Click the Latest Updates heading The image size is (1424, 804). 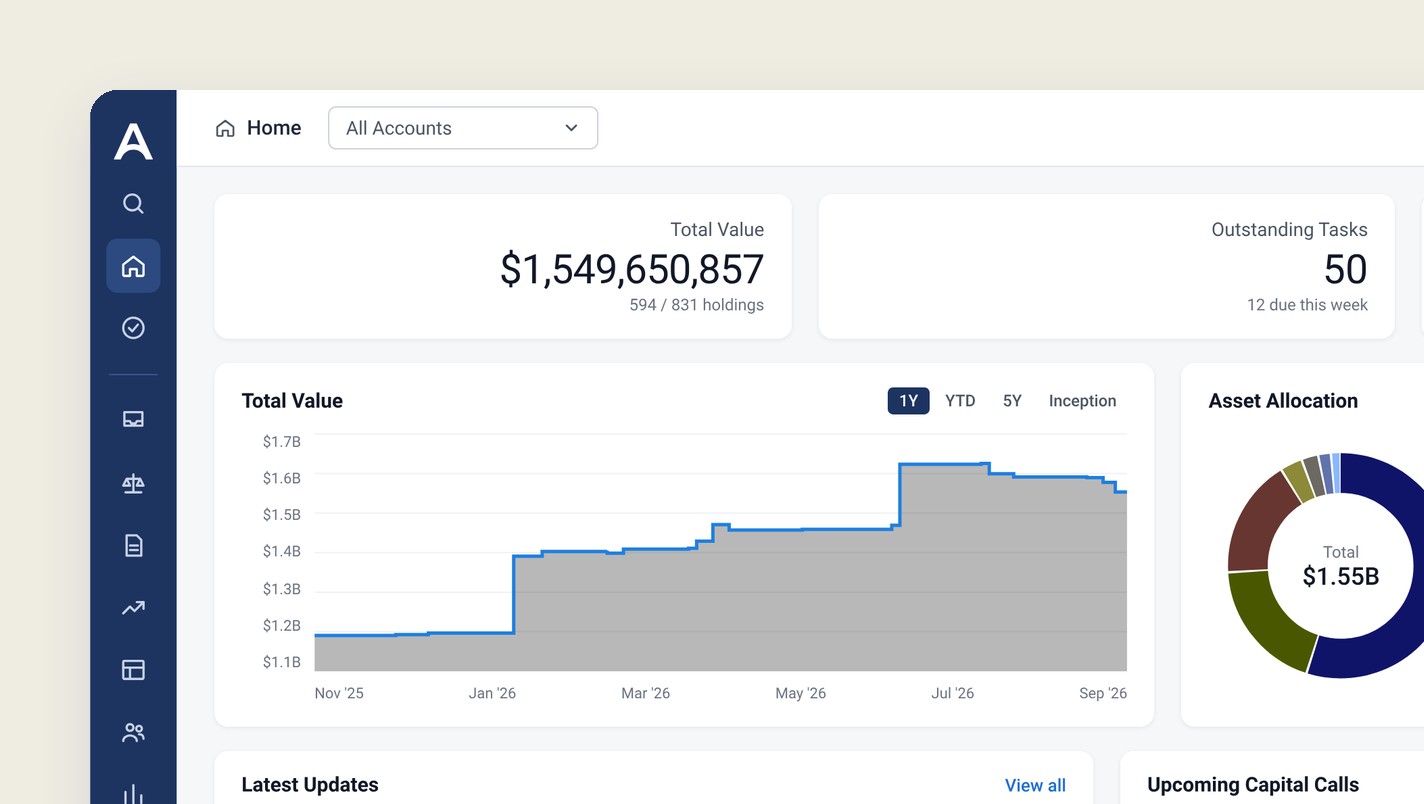310,785
